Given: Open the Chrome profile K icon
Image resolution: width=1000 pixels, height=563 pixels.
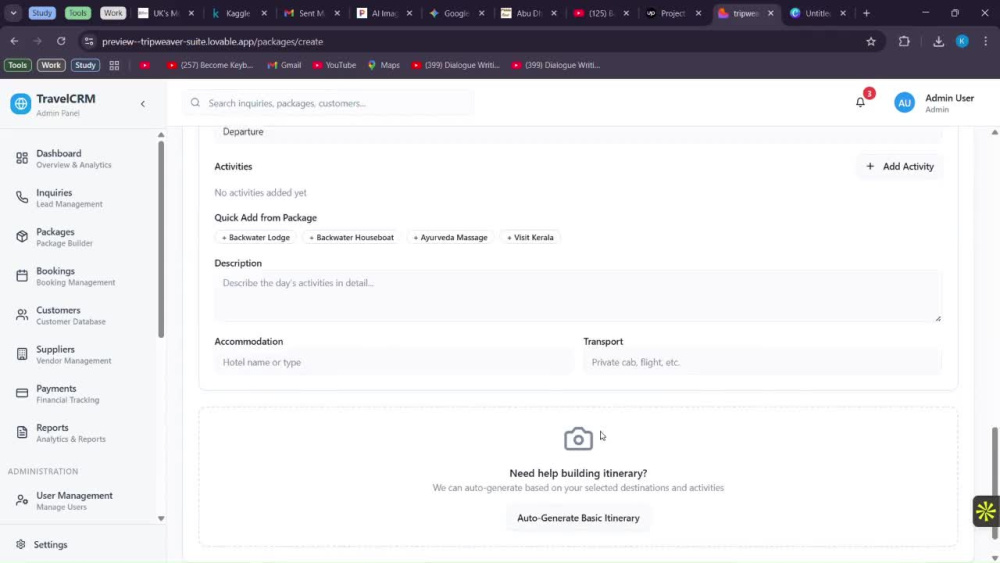Looking at the screenshot, I should pyautogui.click(x=962, y=41).
